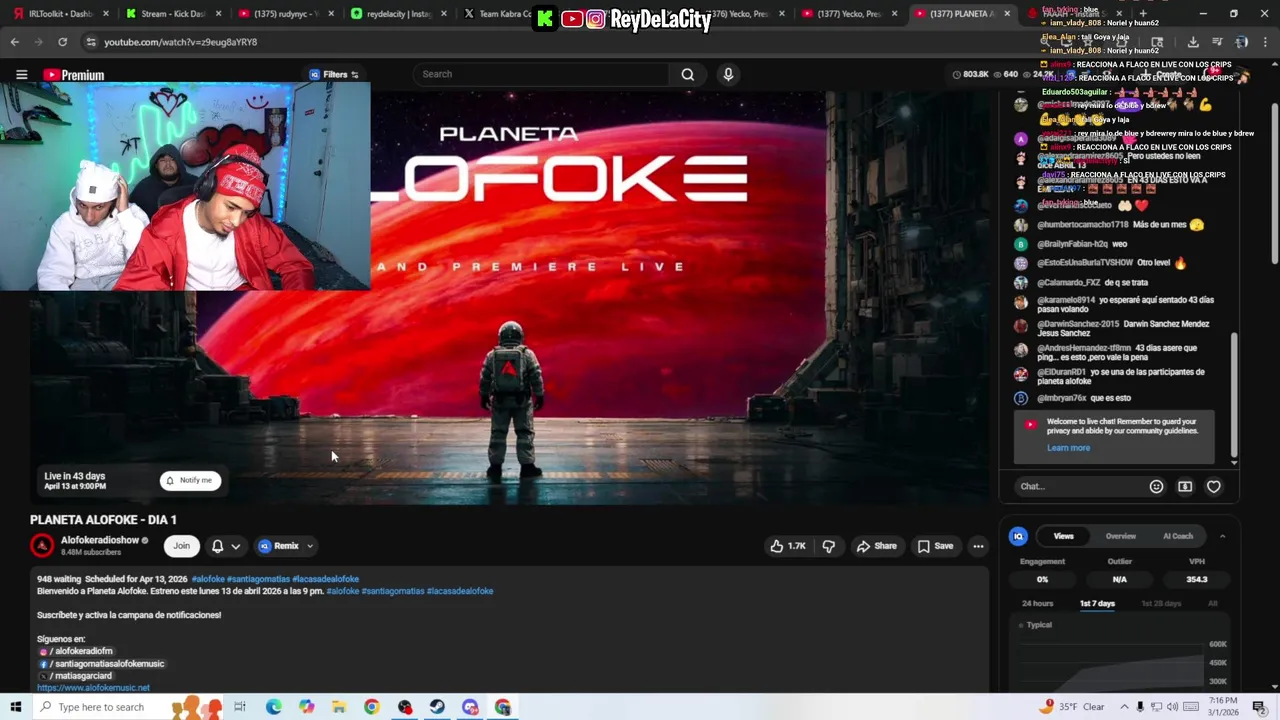Open the vidIQ Filters control

pos(334,74)
